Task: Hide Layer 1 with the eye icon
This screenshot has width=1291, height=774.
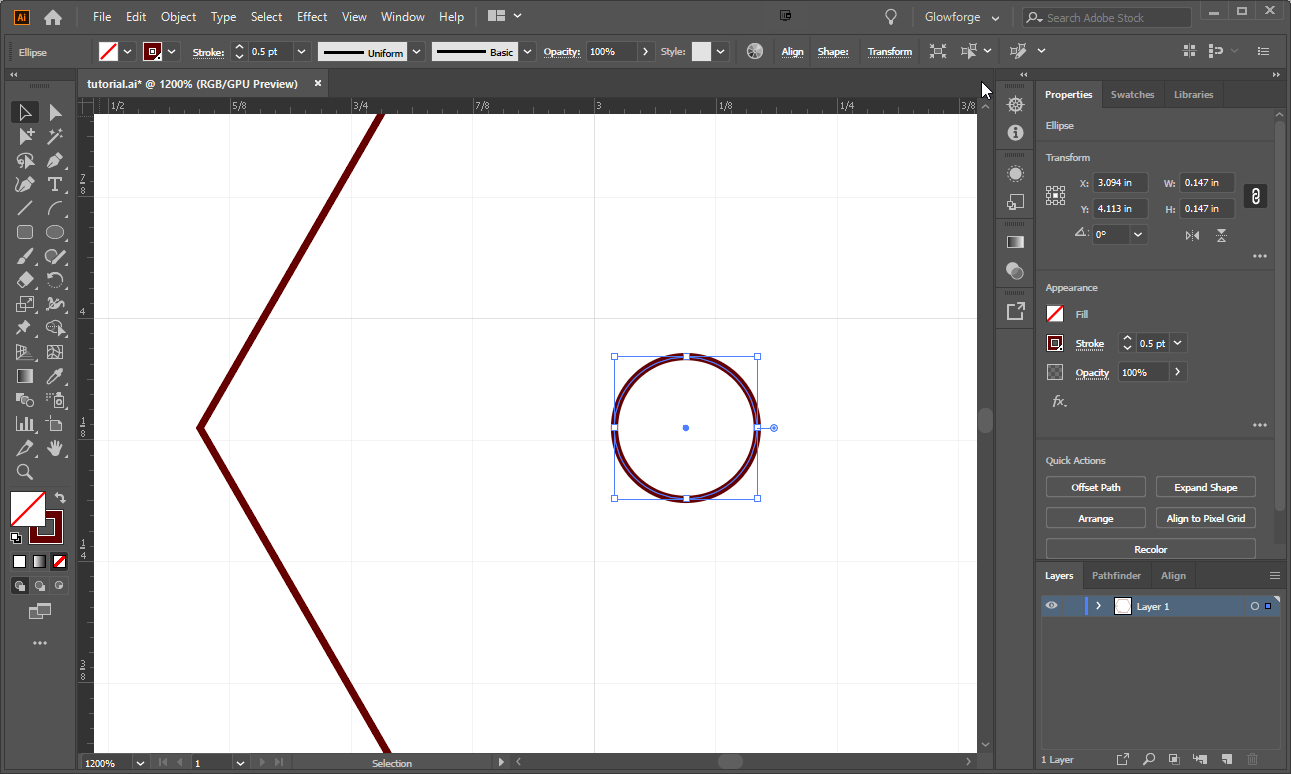Action: pos(1051,606)
